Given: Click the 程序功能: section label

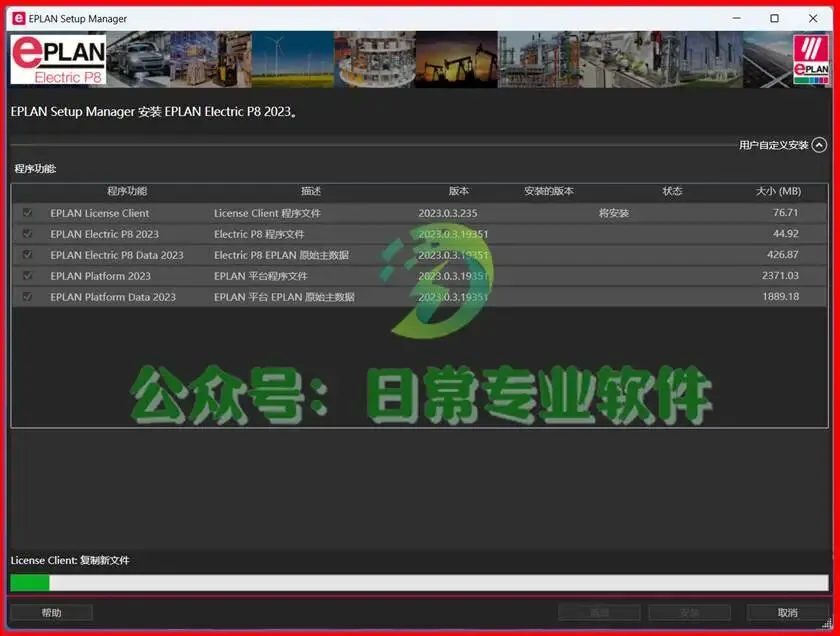Looking at the screenshot, I should pyautogui.click(x=35, y=169).
